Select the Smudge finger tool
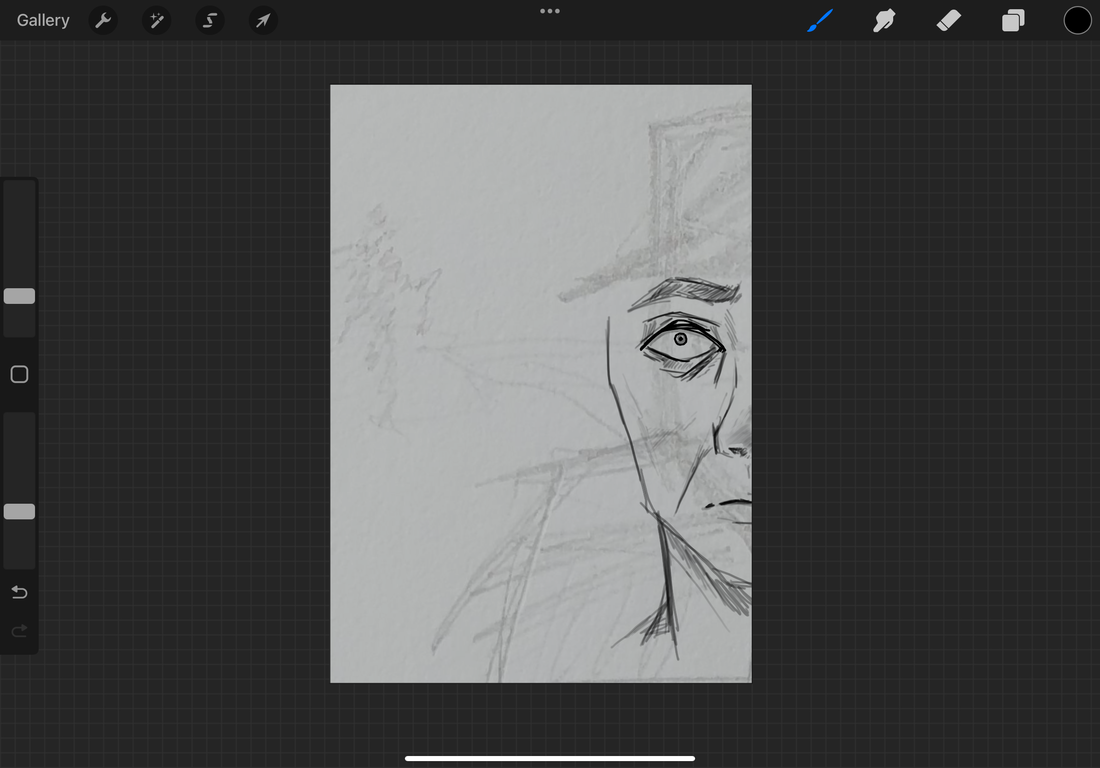This screenshot has width=1100, height=768. [x=884, y=20]
